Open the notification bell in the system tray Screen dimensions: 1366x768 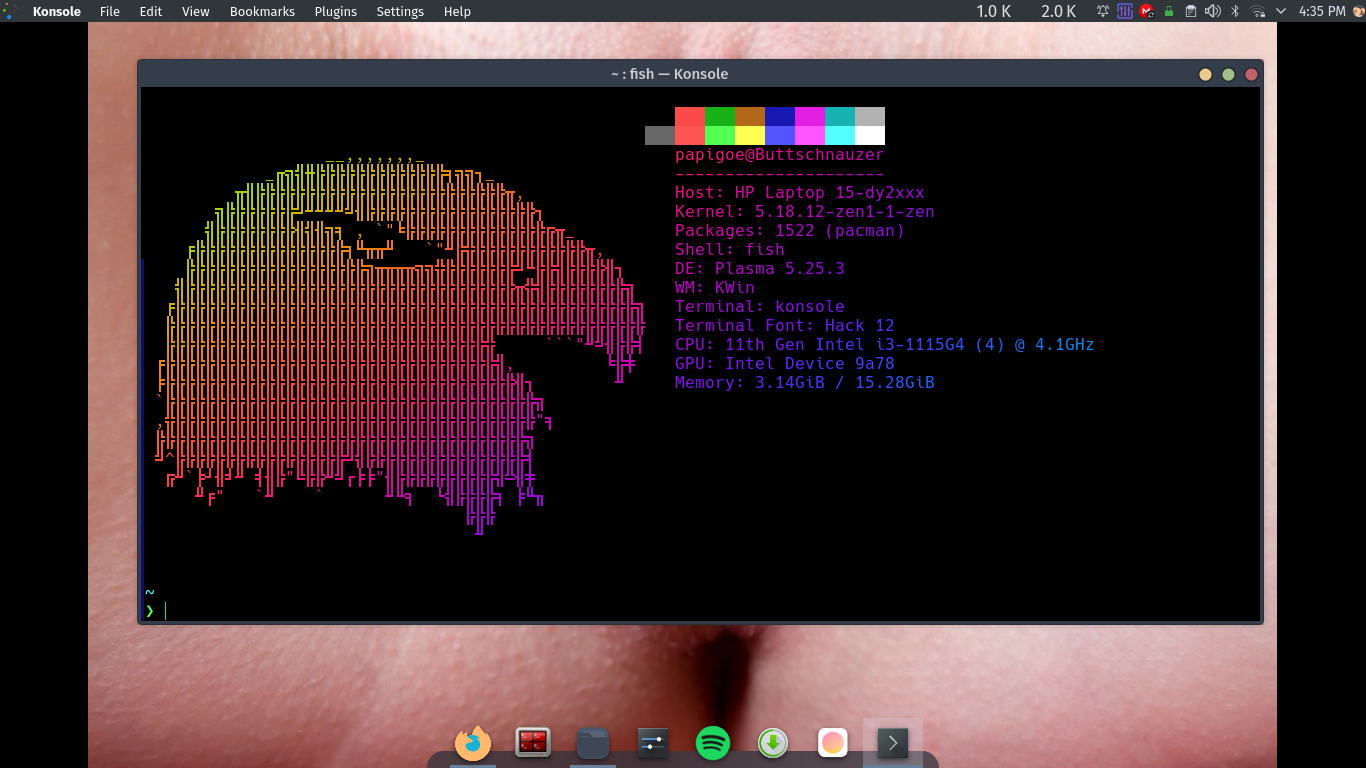point(1103,11)
